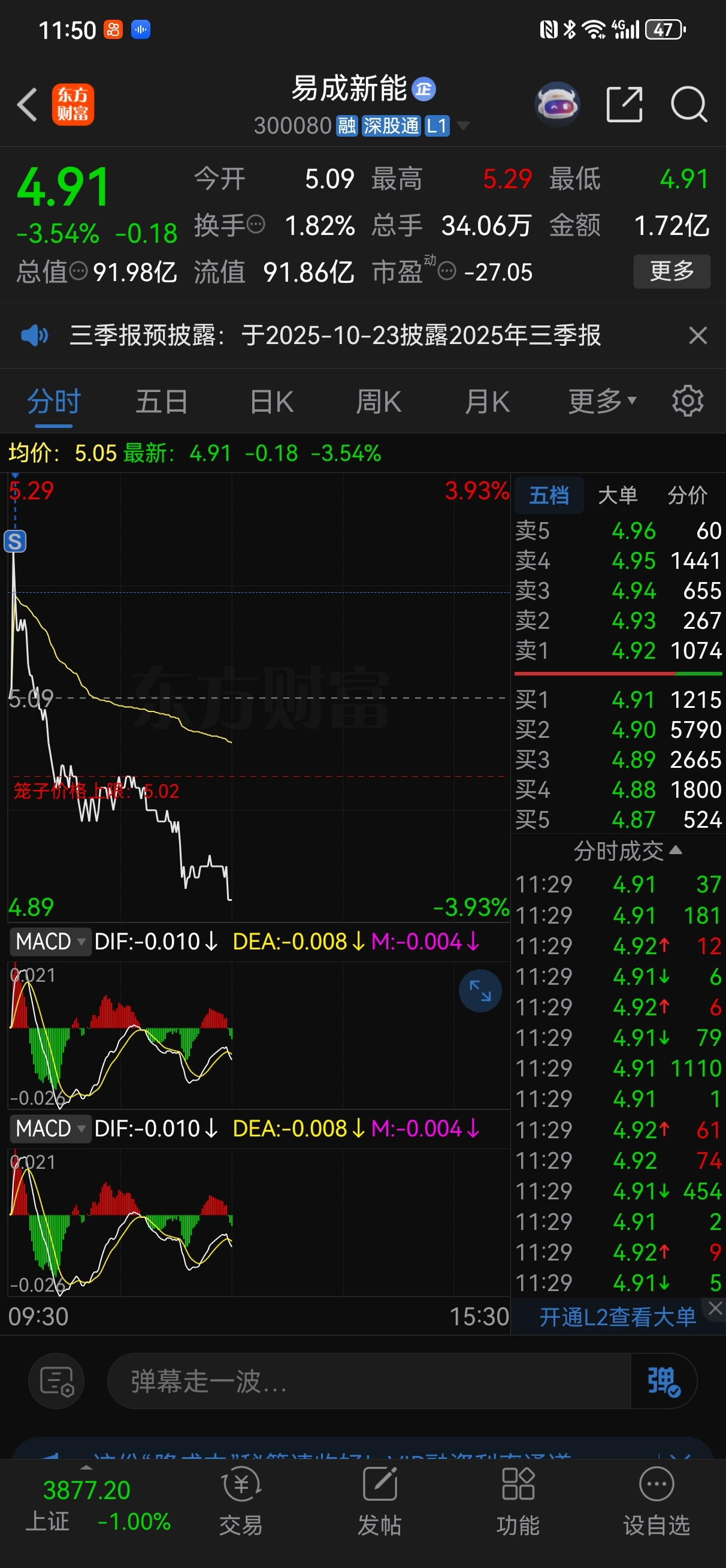Tap the intraday price line chart
The width and height of the screenshot is (726, 1568).
click(x=259, y=698)
